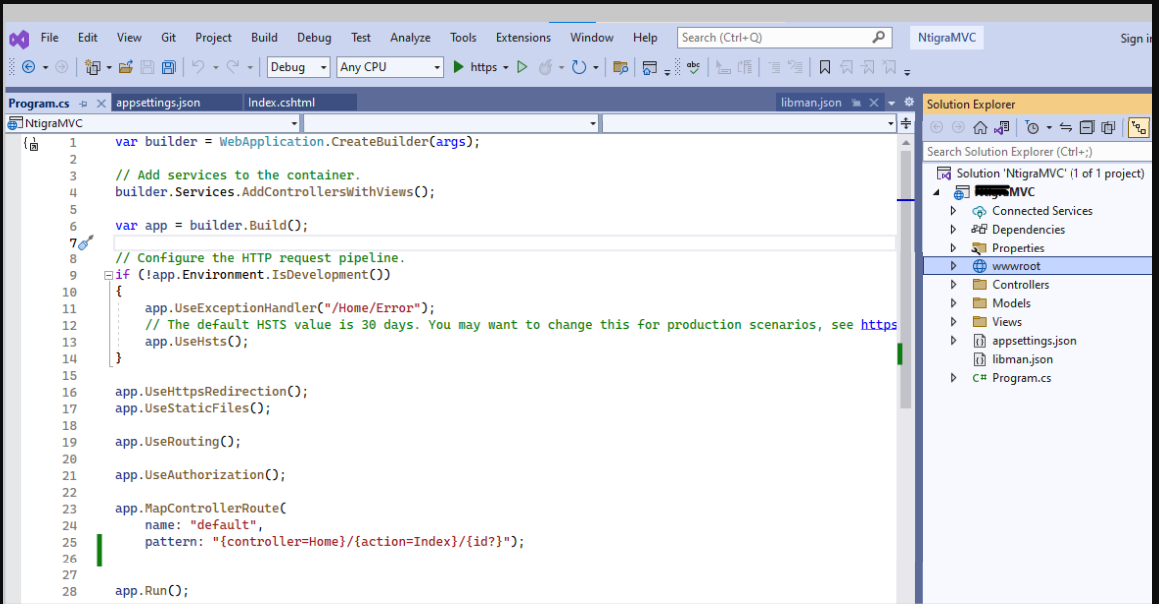
Task: Click the Solution Explorer Home icon
Action: point(980,128)
